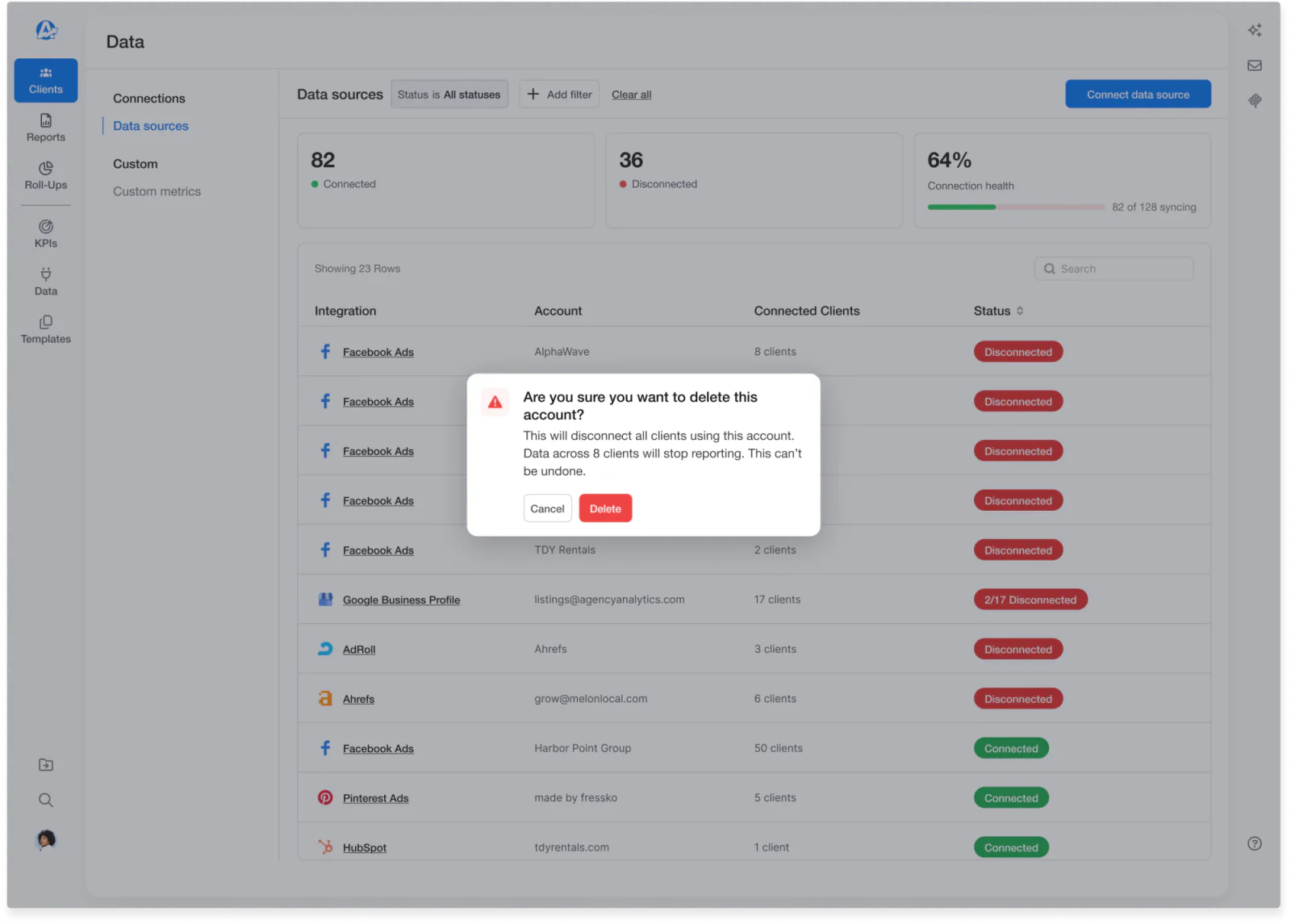Screen dimensions: 1291x924
Task: Clear all filters via Clear all link
Action: coord(632,94)
